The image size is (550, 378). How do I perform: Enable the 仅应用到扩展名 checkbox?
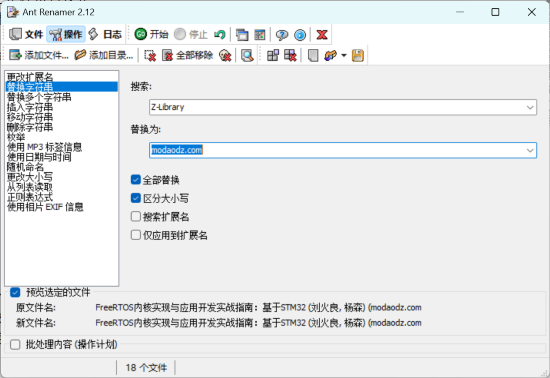point(136,235)
